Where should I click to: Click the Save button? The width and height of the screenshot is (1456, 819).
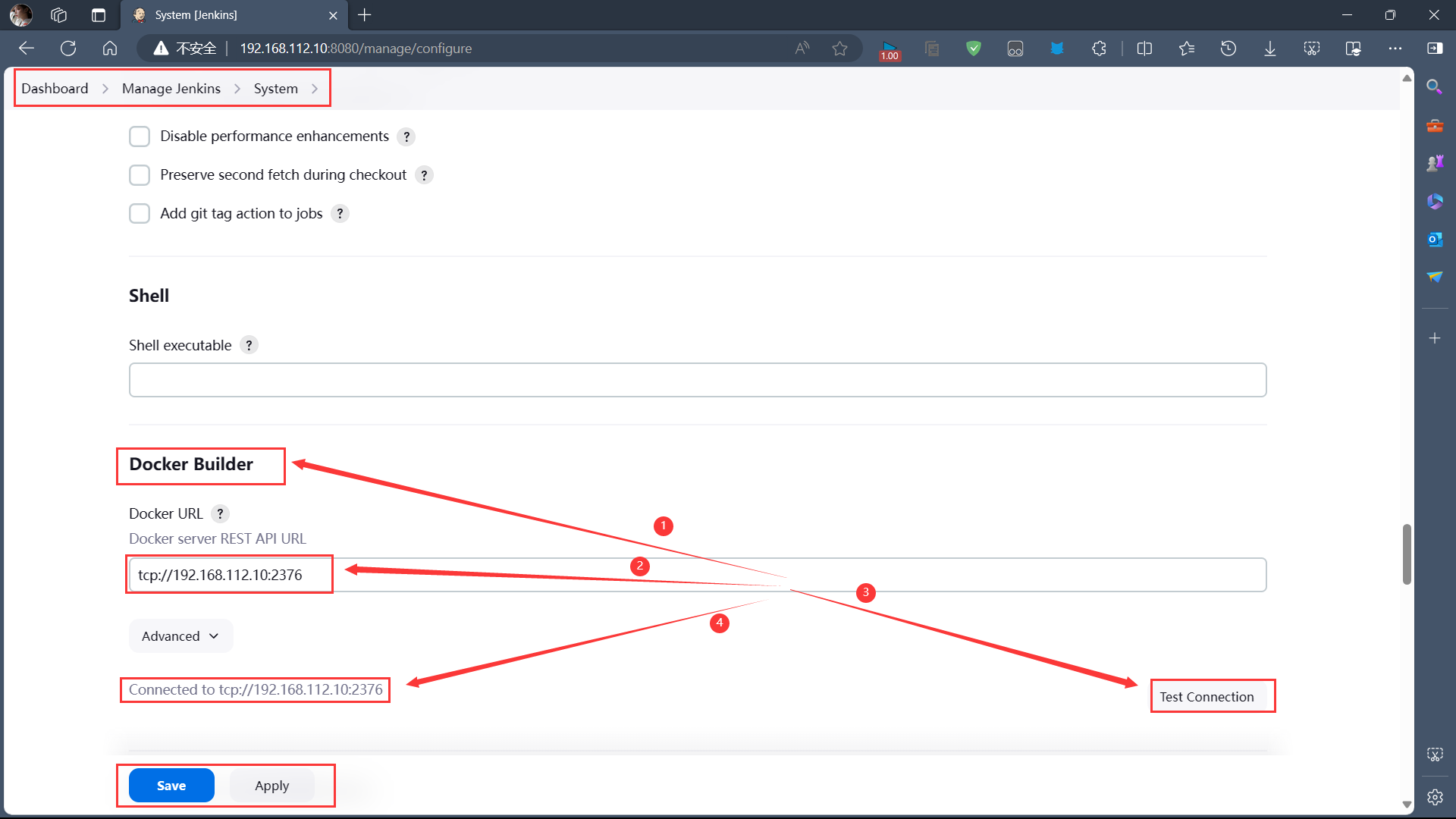point(171,785)
